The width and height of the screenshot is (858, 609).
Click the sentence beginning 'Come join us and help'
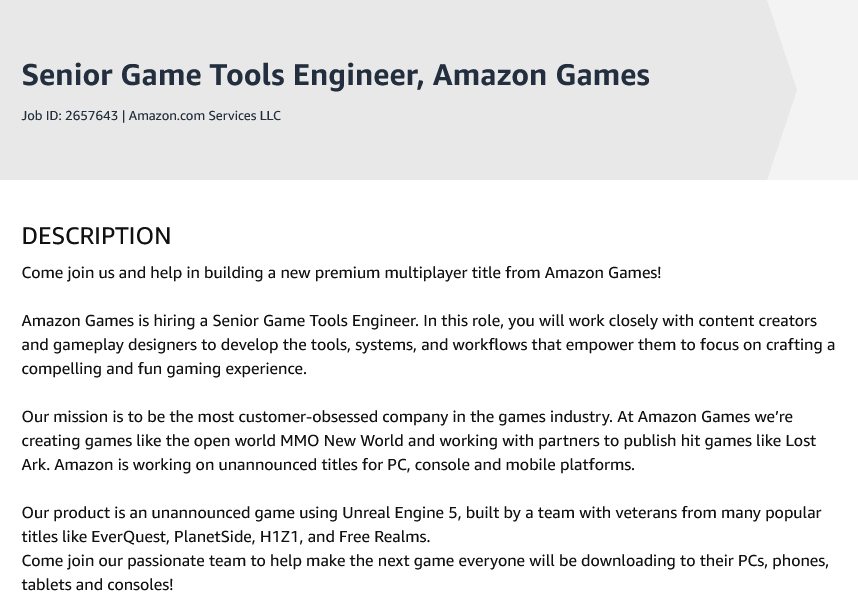click(341, 272)
